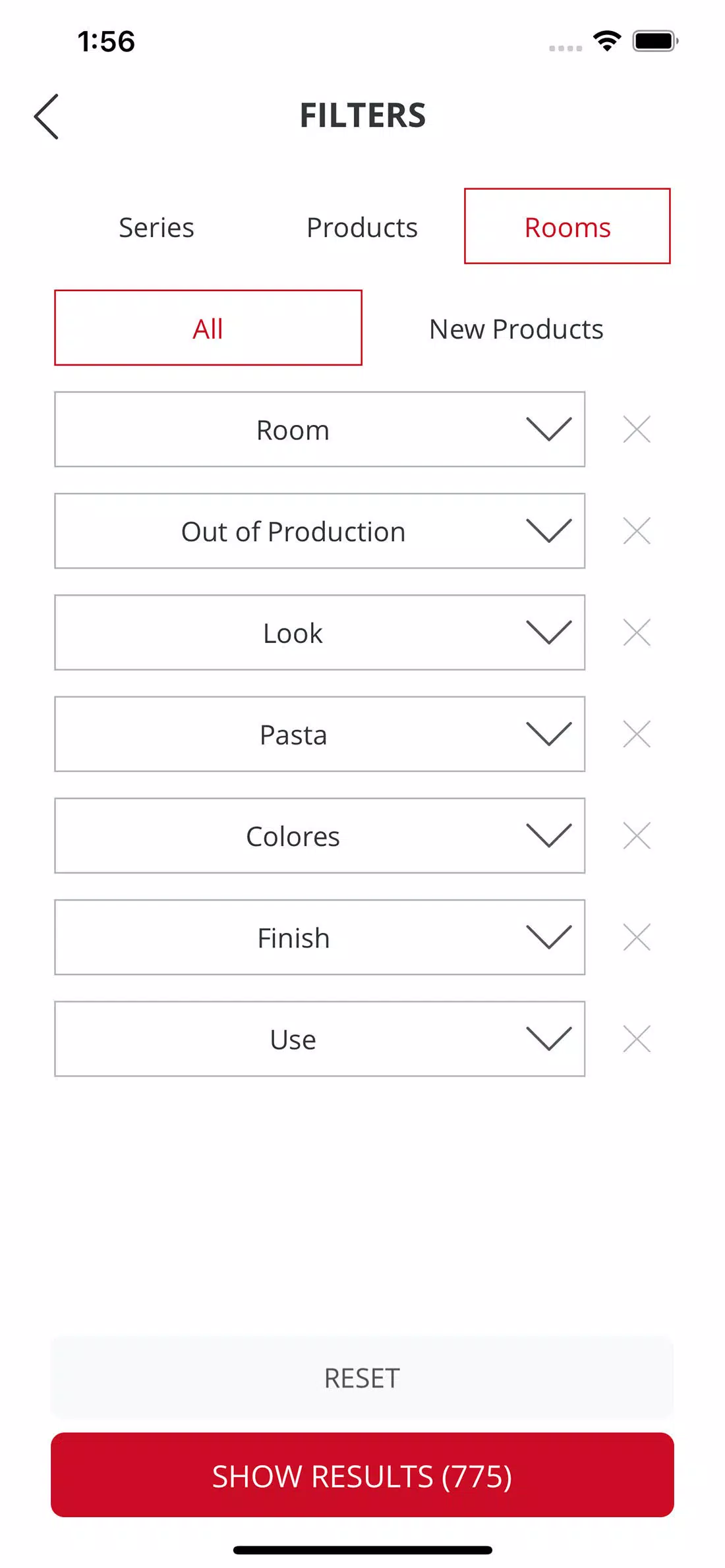This screenshot has height=1568, width=725.
Task: Remove the Colores filter selection
Action: click(636, 835)
